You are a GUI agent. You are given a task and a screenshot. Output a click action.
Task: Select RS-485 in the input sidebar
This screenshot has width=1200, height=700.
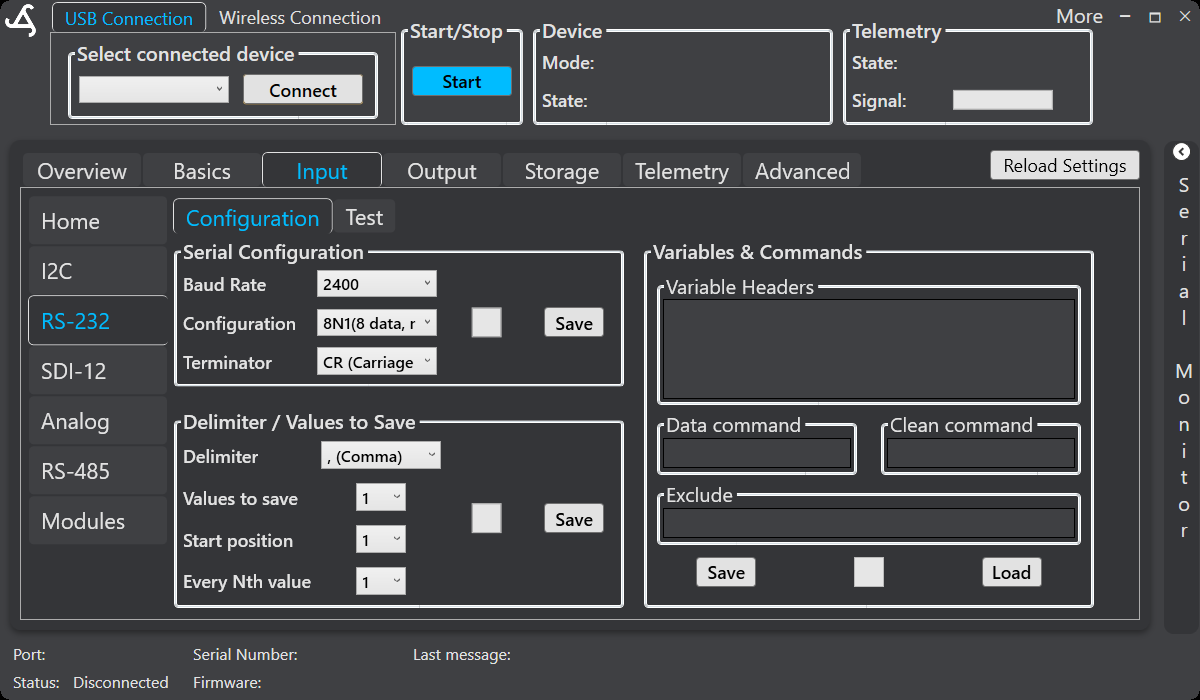click(x=98, y=471)
